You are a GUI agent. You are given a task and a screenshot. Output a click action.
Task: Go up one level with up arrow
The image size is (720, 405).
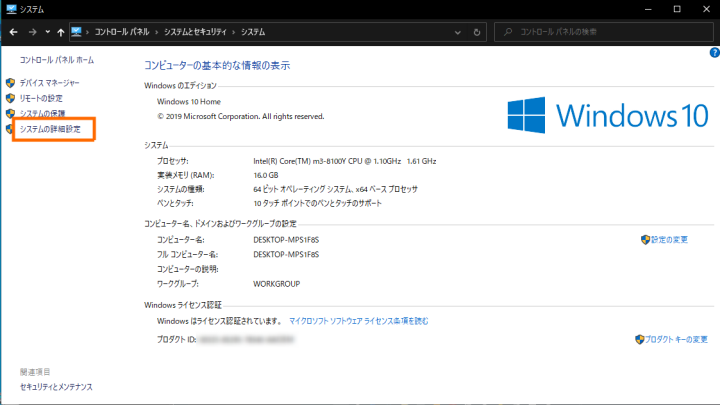[61, 32]
